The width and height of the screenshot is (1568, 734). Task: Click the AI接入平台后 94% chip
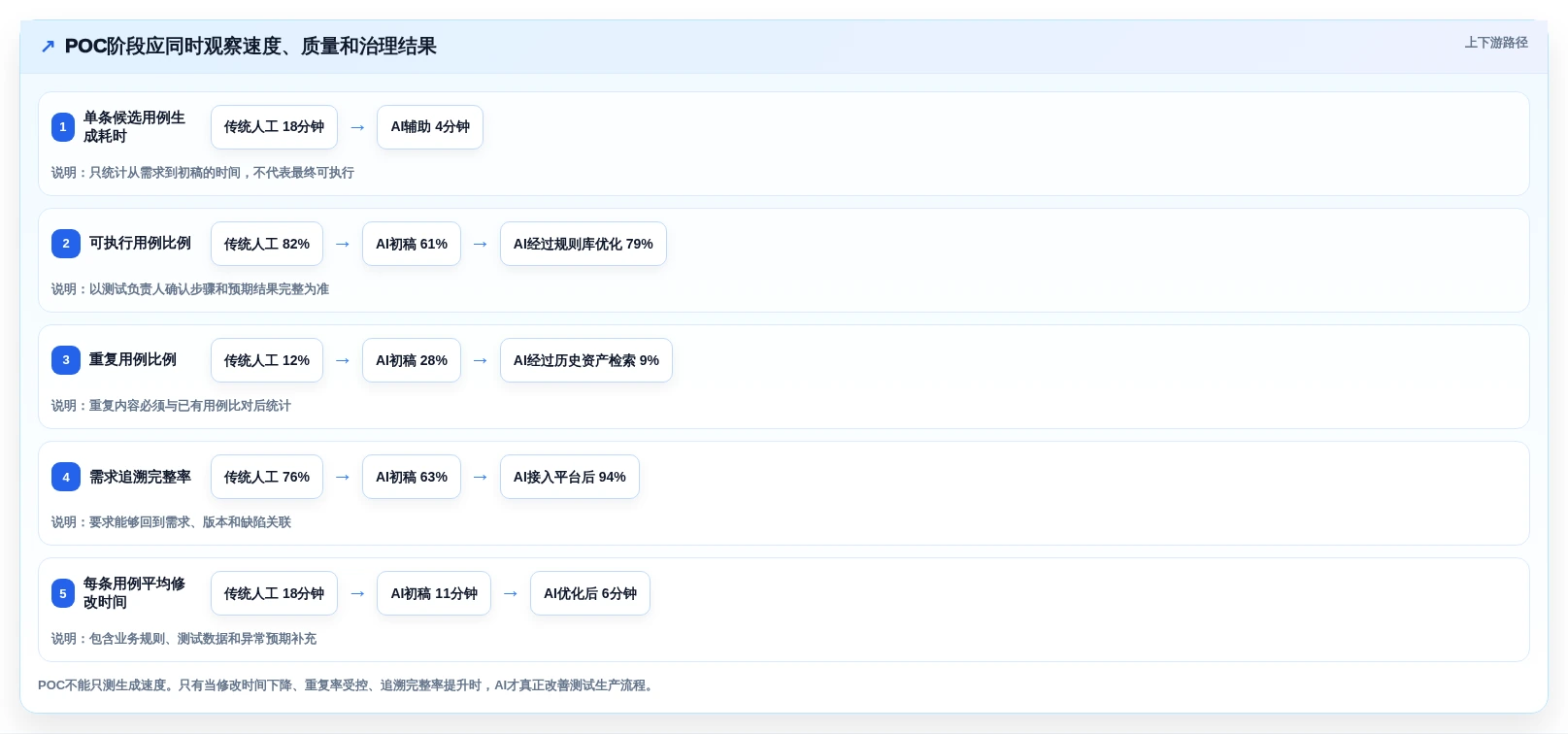570,477
